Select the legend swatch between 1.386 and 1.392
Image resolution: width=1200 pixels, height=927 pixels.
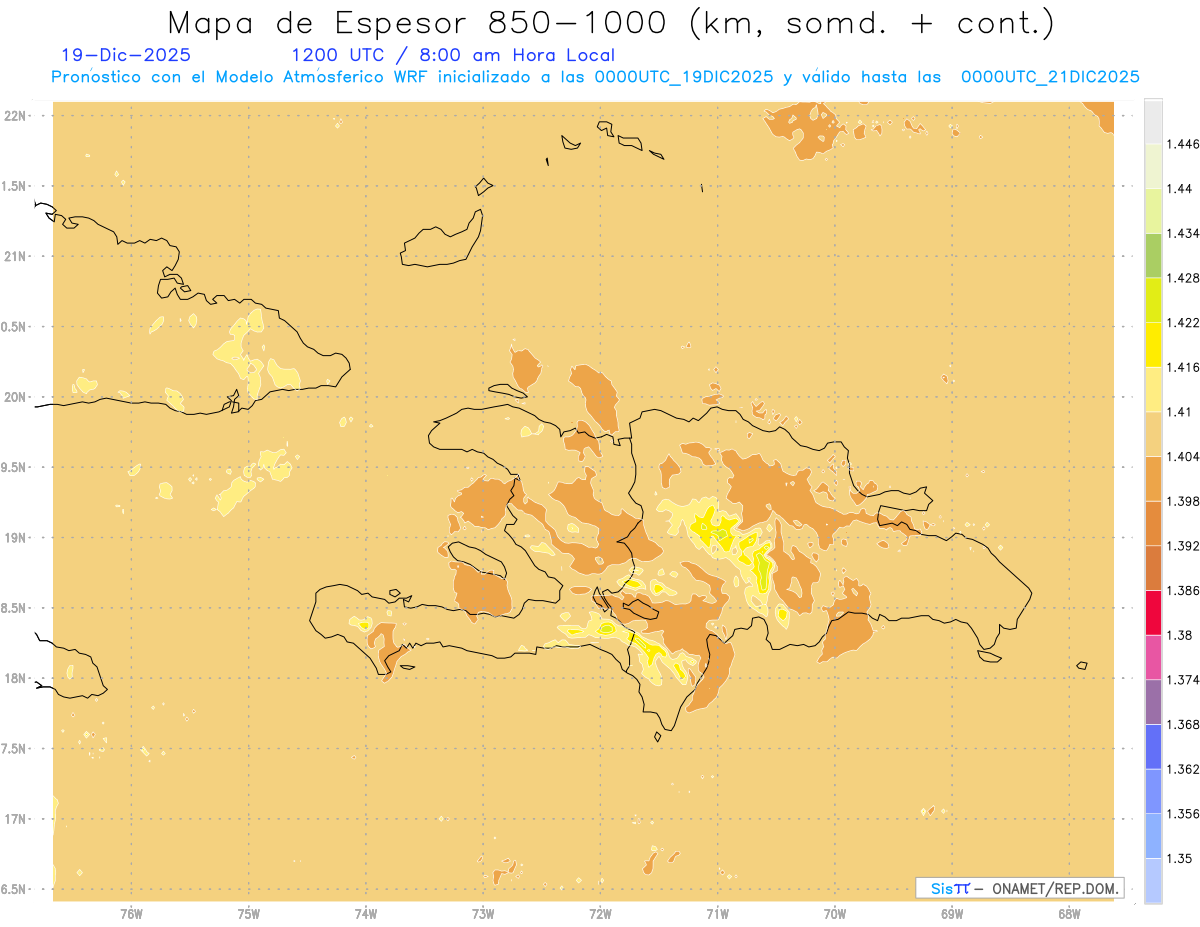[1153, 568]
